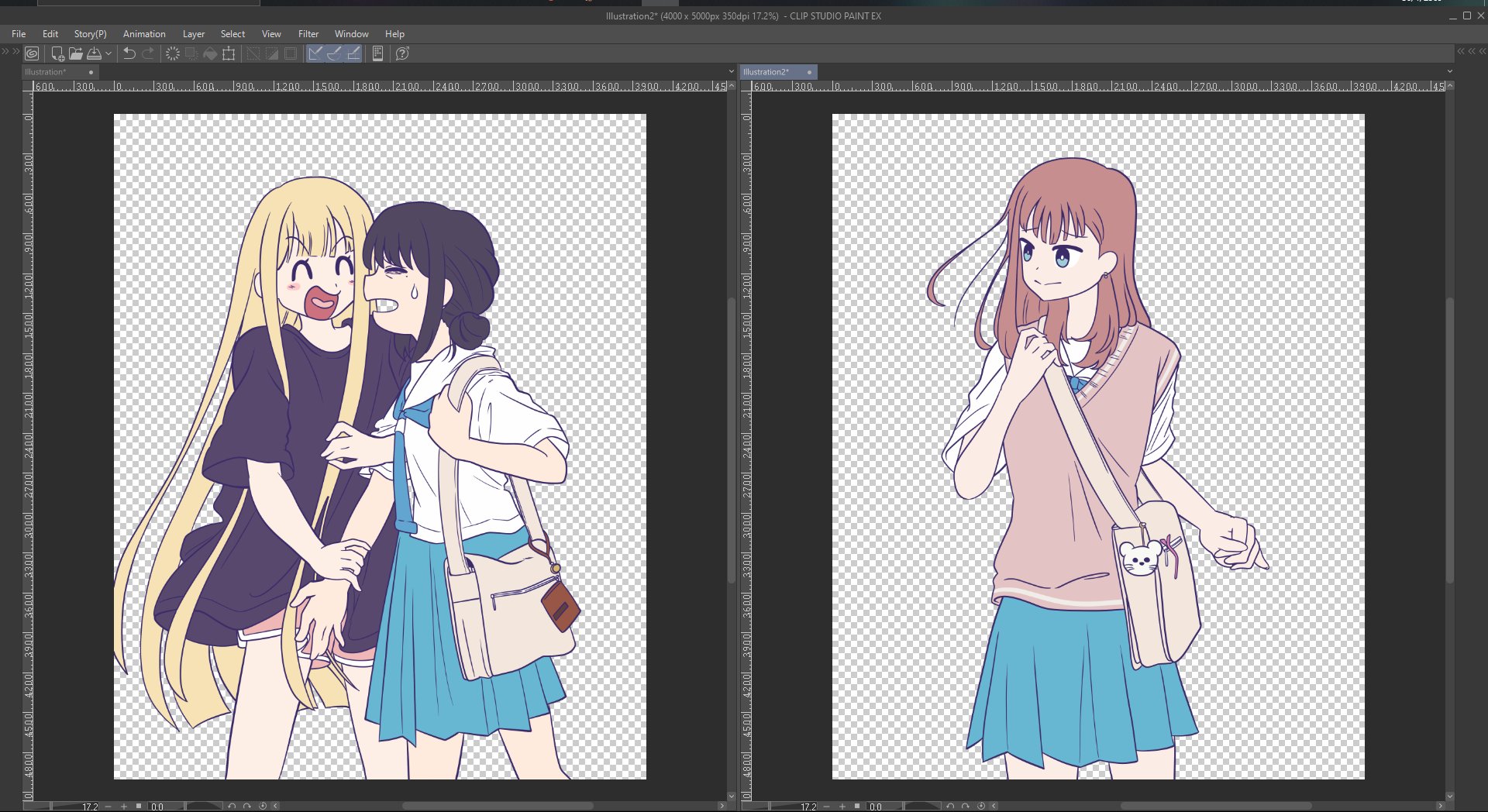Expand the save options dropdown arrow

point(108,53)
